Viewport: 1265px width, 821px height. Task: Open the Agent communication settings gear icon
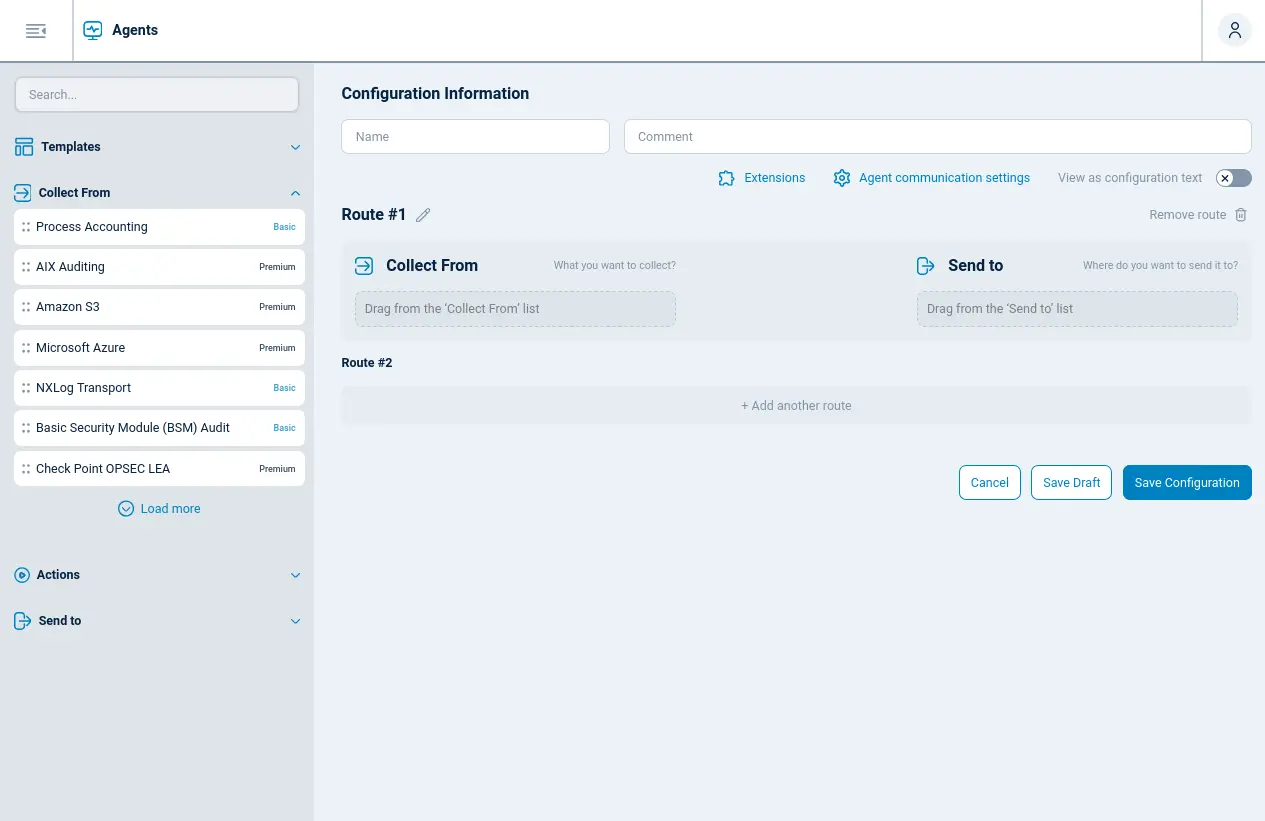click(x=842, y=178)
